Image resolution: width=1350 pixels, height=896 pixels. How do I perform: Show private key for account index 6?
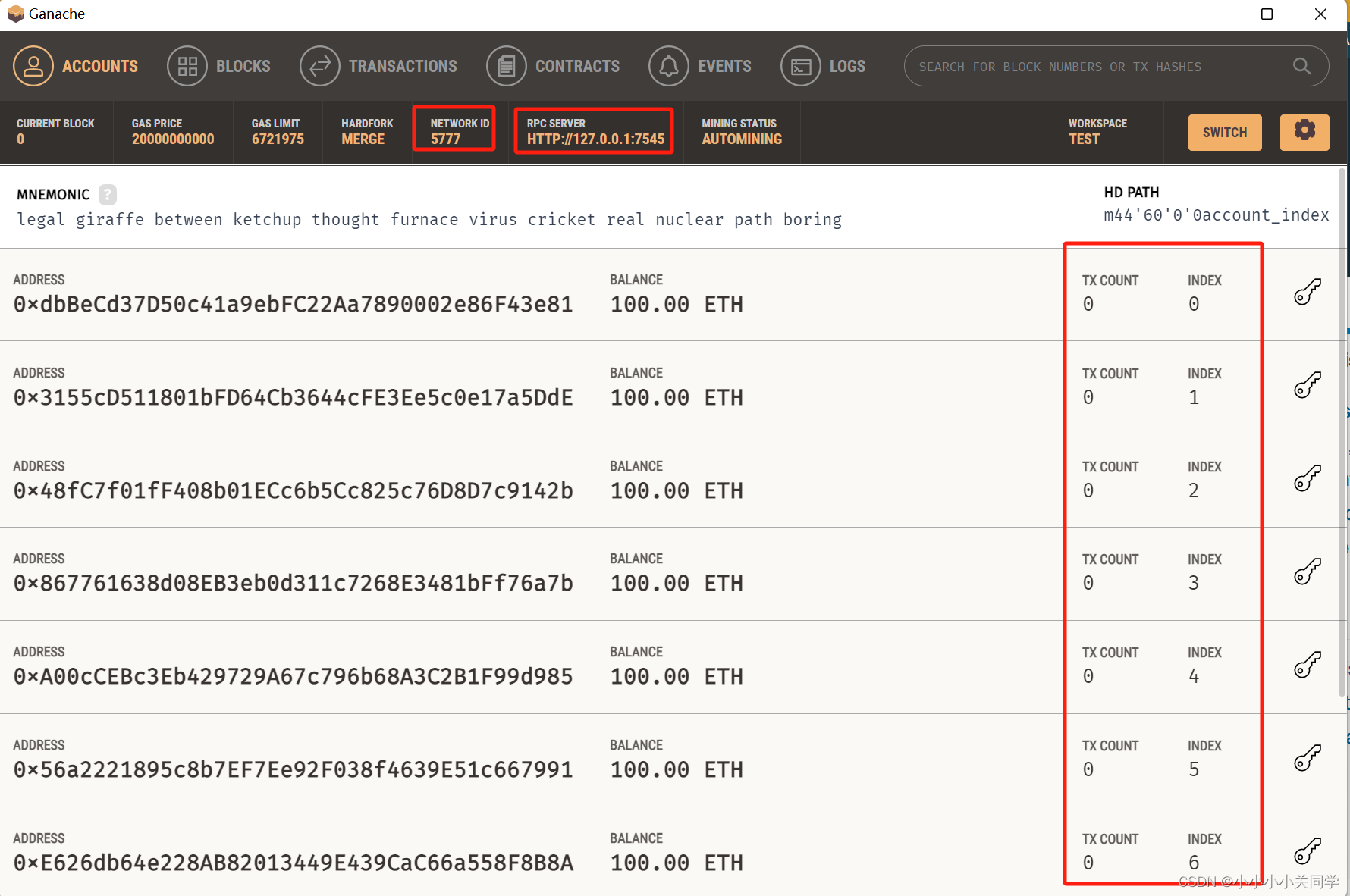(1308, 851)
